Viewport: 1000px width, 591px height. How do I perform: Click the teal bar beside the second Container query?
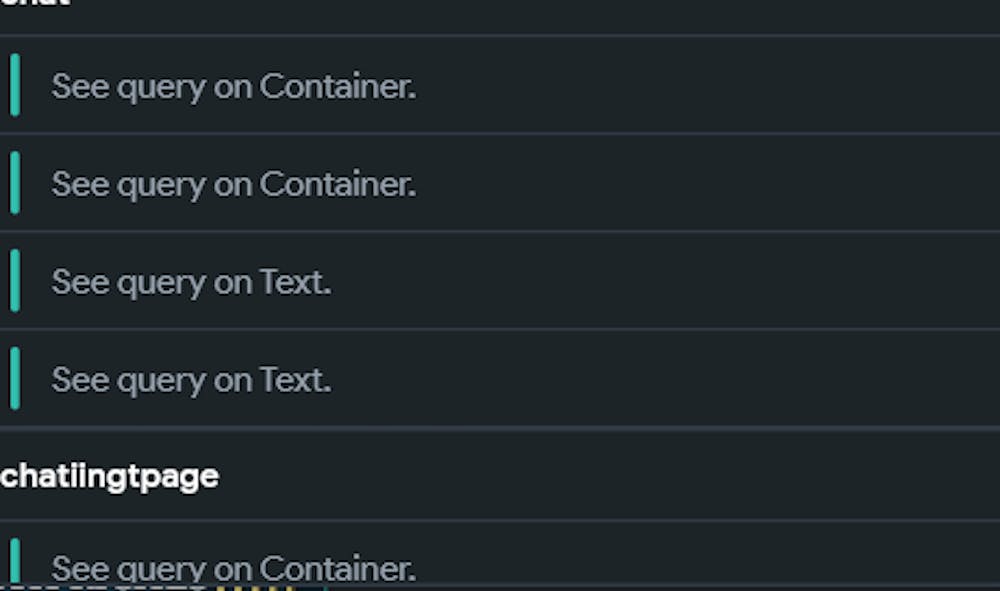15,183
